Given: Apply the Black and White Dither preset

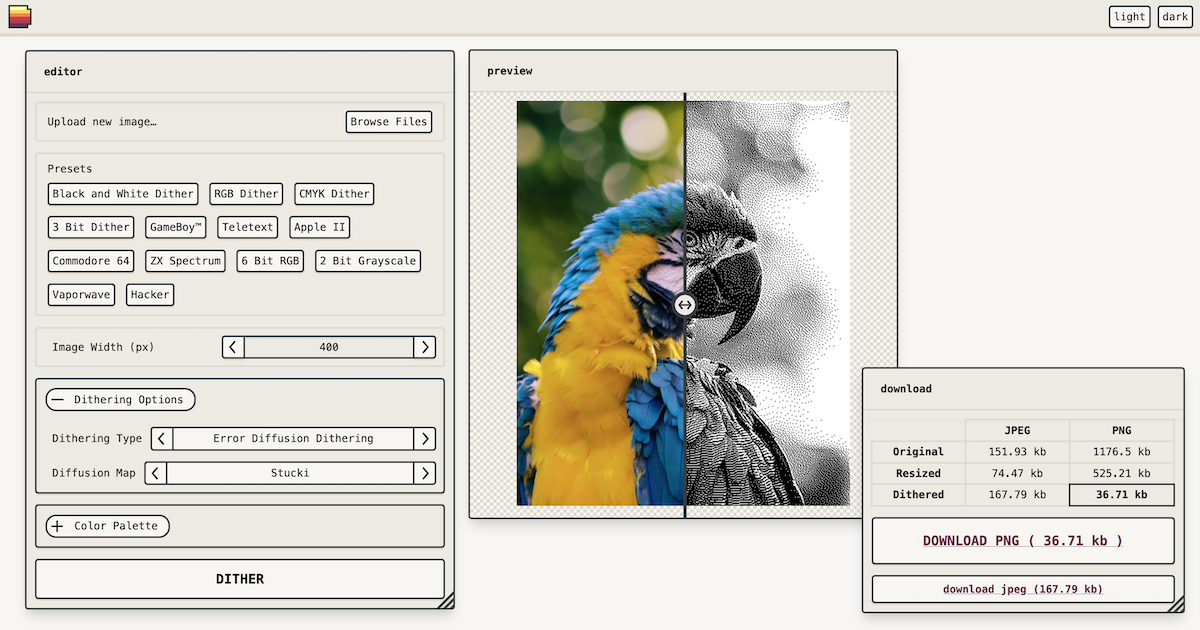Looking at the screenshot, I should pos(124,194).
